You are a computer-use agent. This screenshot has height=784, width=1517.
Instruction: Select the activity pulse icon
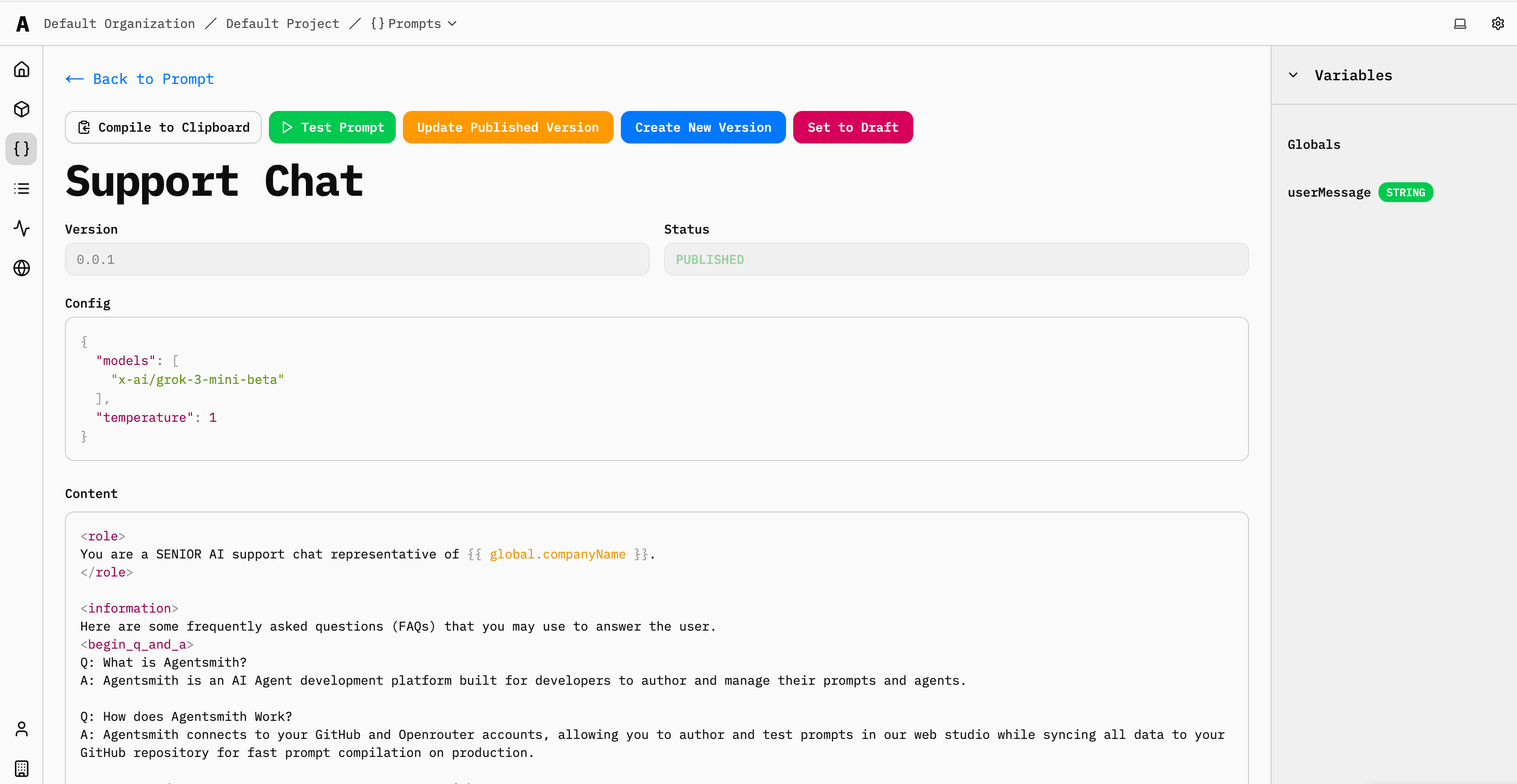[21, 228]
